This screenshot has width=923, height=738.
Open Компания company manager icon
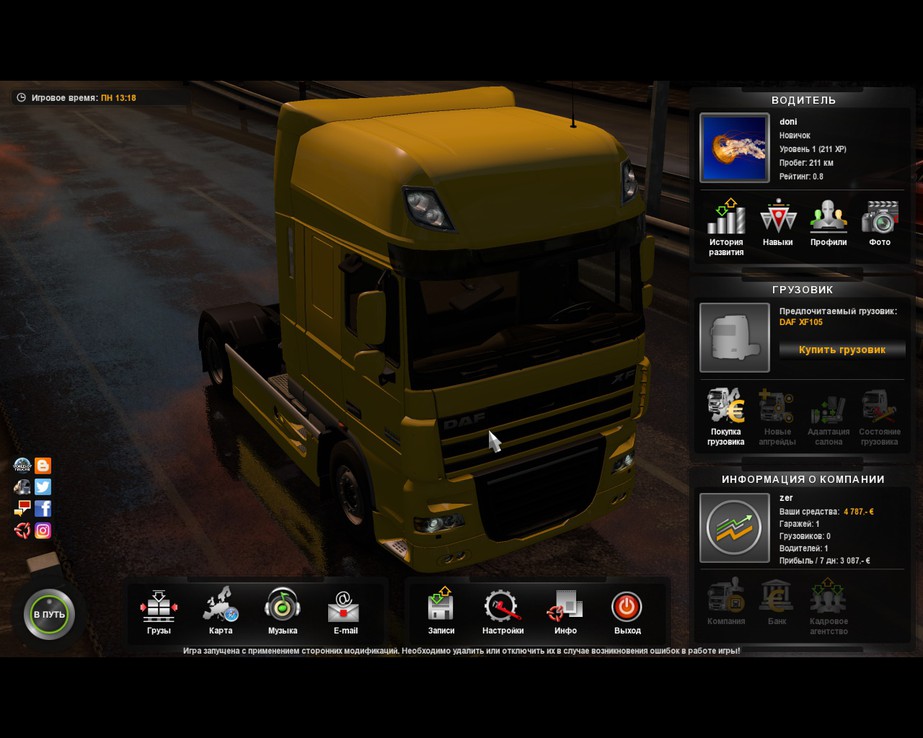point(726,601)
